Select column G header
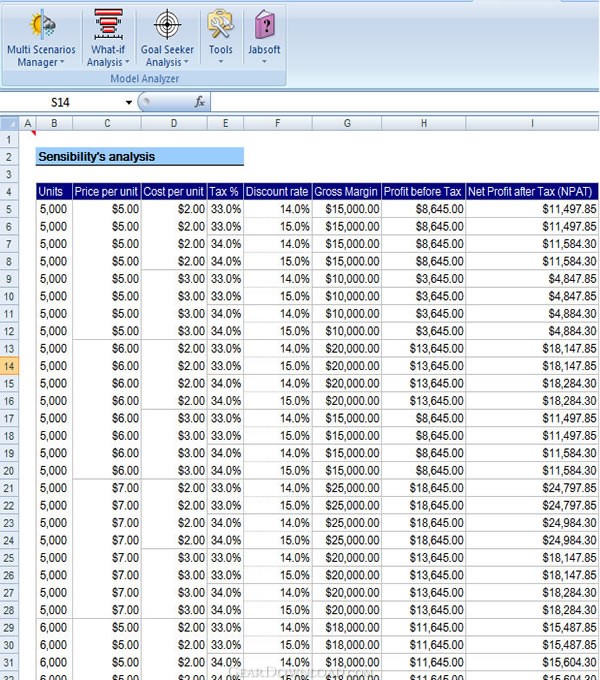 pyautogui.click(x=347, y=124)
